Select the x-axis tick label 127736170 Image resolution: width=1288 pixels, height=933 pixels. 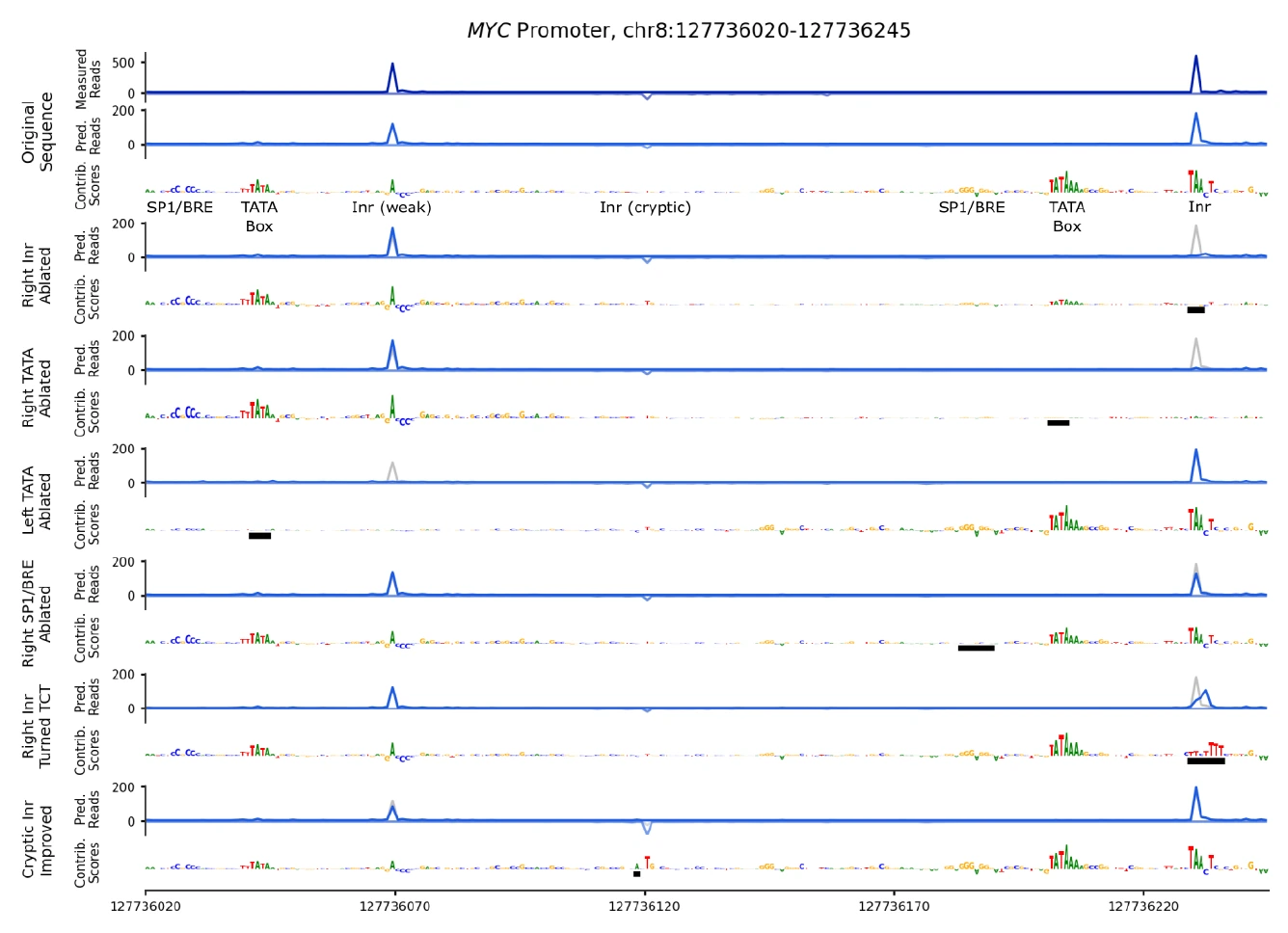click(894, 906)
